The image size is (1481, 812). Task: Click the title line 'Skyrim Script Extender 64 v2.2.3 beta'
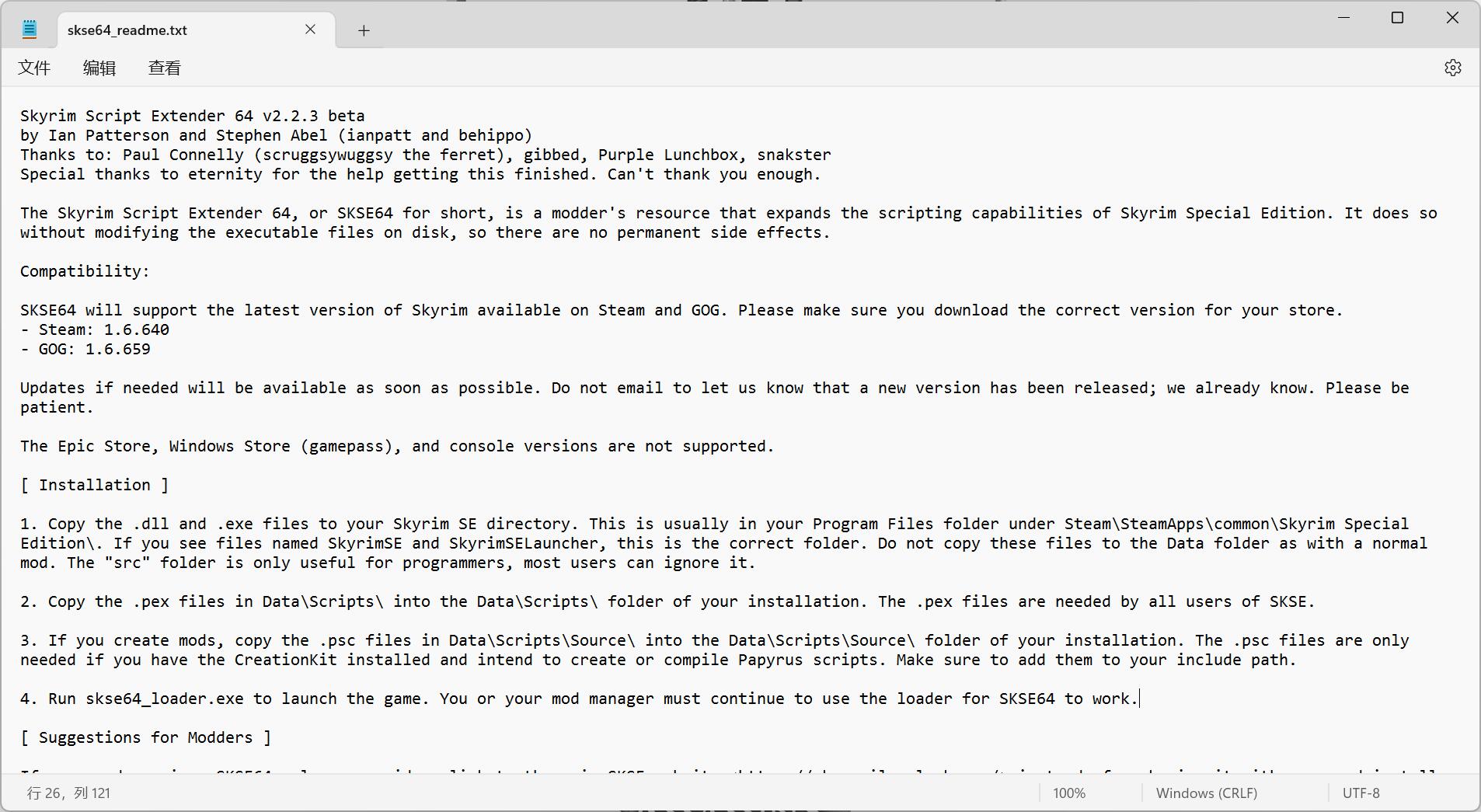(193, 116)
